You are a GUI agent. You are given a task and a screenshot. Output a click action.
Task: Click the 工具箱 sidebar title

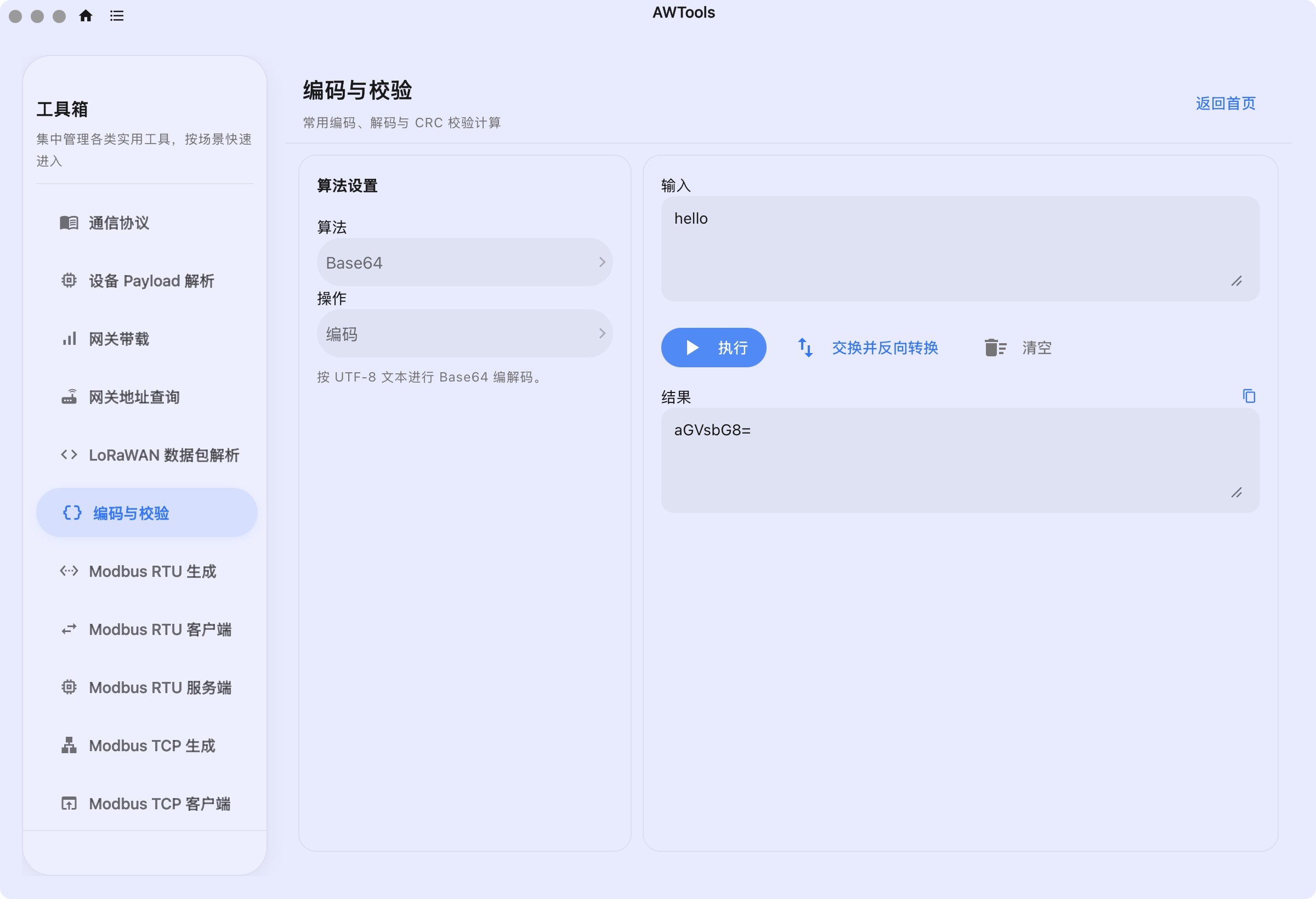[63, 109]
